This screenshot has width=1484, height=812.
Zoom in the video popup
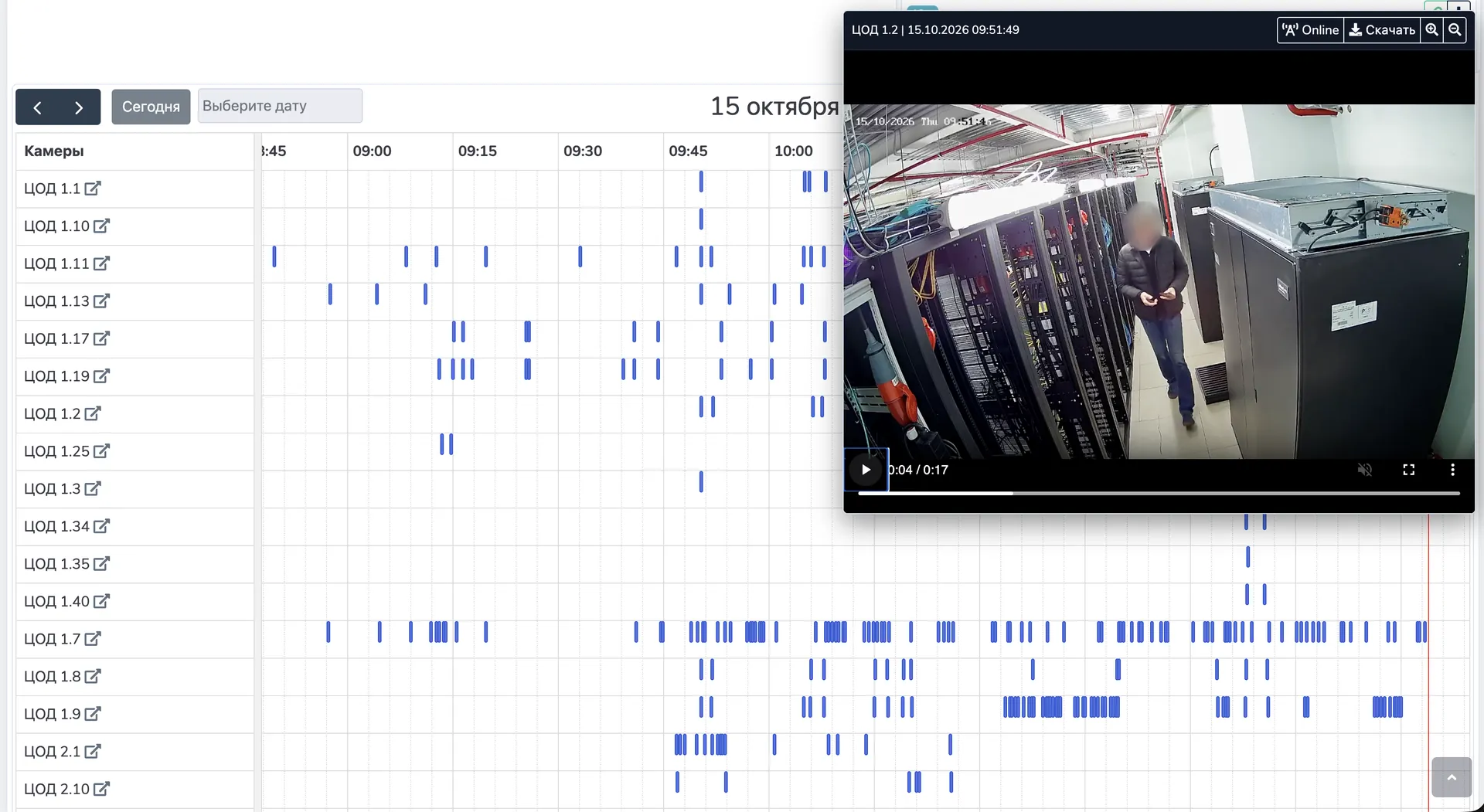1432,30
